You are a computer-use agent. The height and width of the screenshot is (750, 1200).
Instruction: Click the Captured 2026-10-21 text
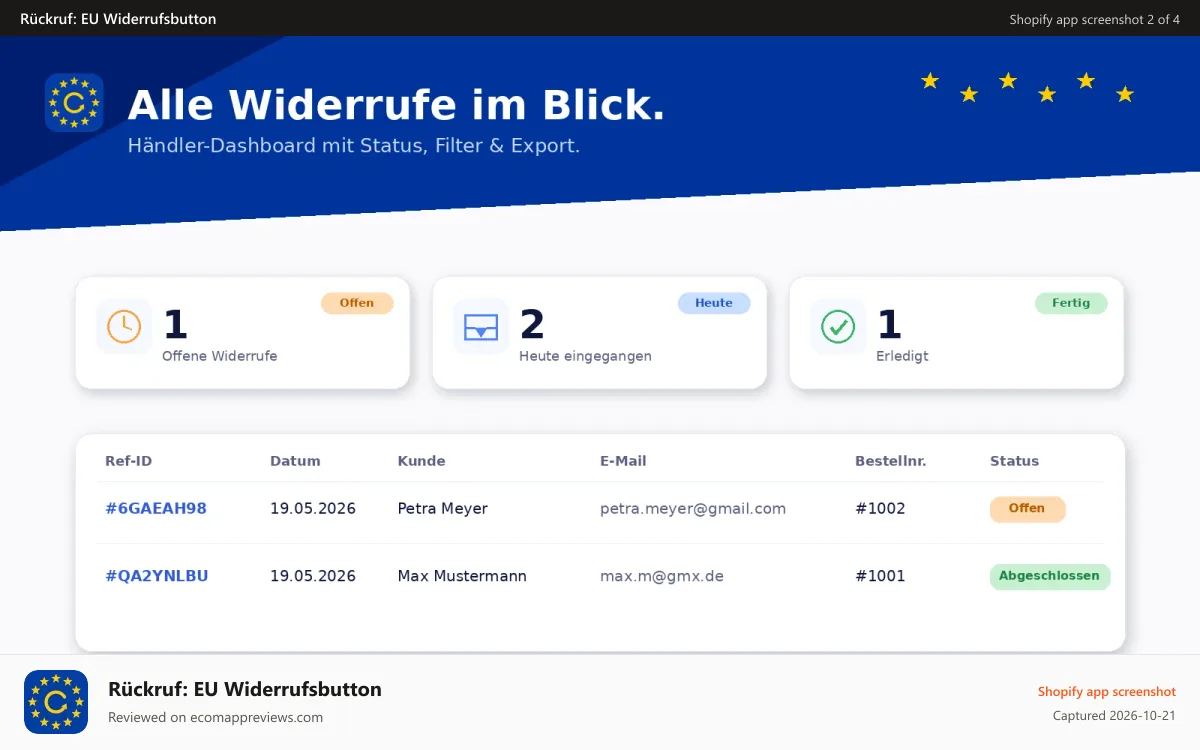point(1114,715)
